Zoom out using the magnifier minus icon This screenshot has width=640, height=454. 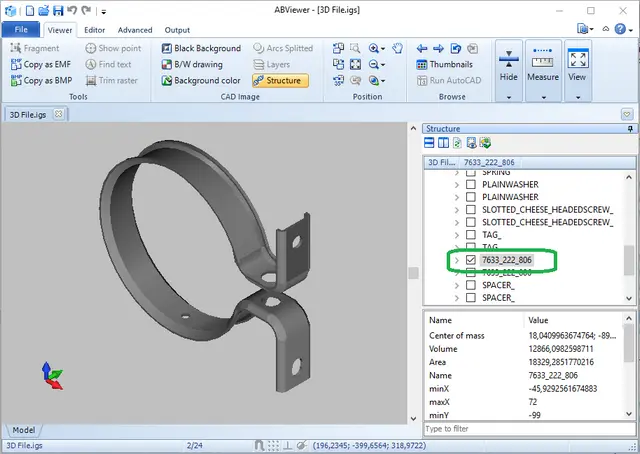point(373,64)
